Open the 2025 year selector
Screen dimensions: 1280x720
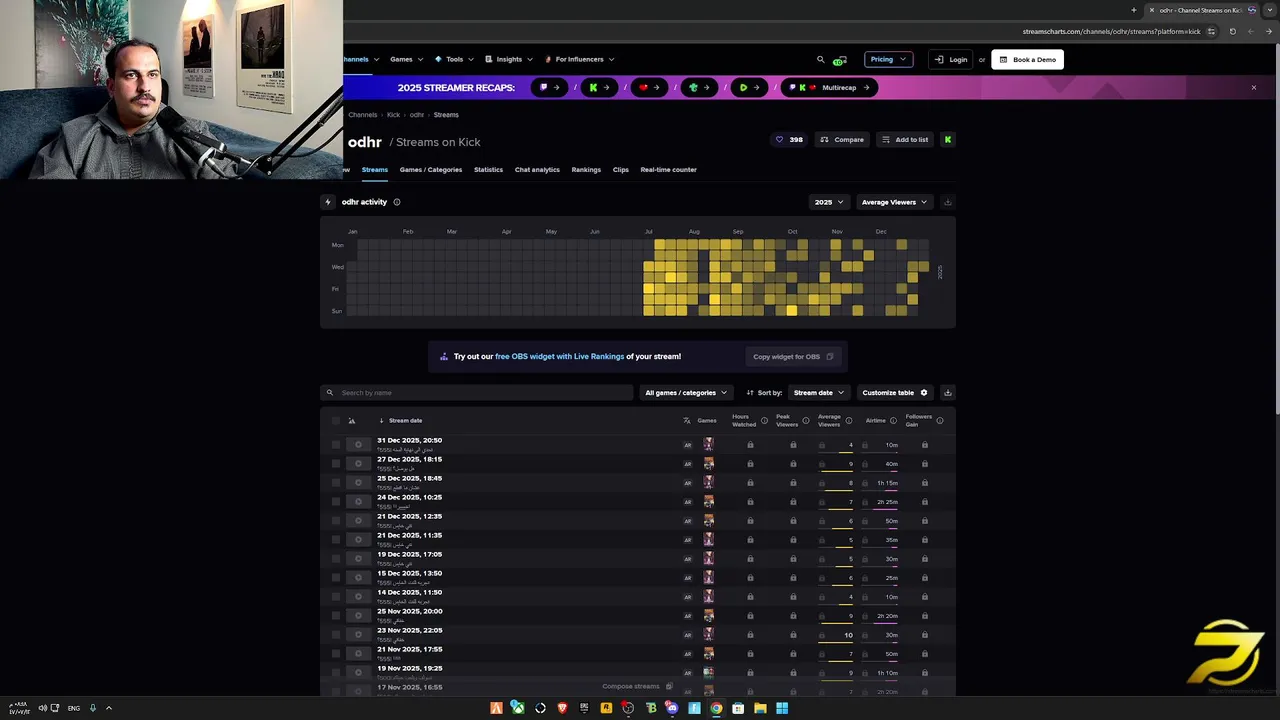pos(828,202)
